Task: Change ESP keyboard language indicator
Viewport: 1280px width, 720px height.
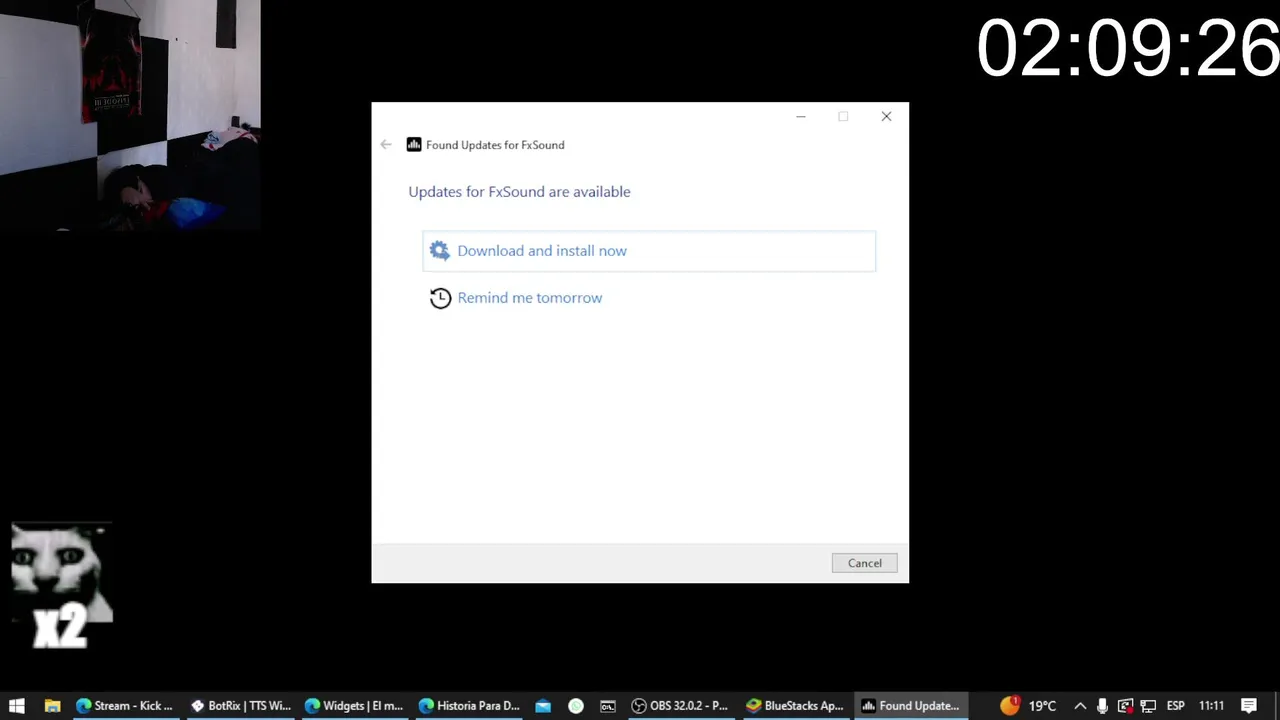Action: point(1176,706)
